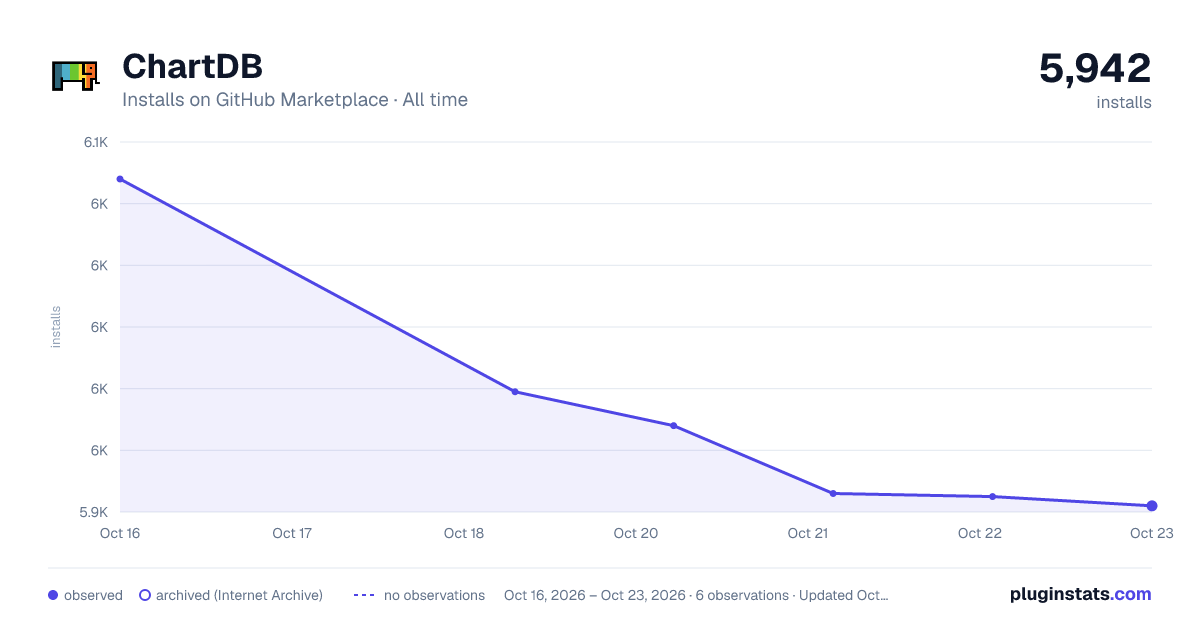Click the 'Installs on GitHub Marketplace · All time' subtitle
This screenshot has width=1200, height=630.
[295, 100]
